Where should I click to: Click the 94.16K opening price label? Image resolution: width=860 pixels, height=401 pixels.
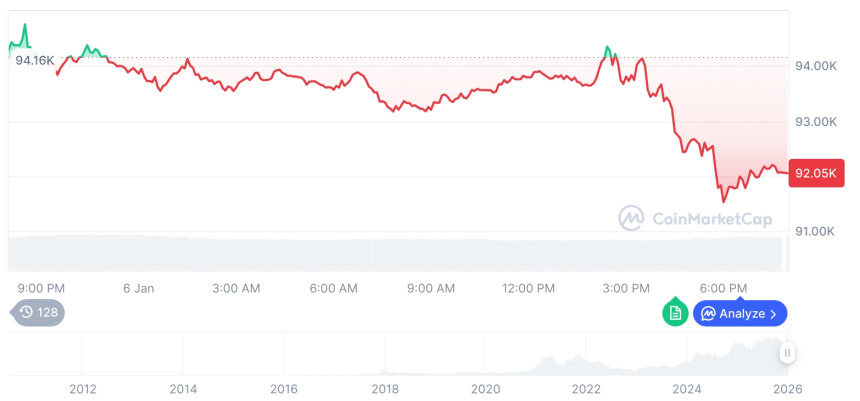(35, 60)
